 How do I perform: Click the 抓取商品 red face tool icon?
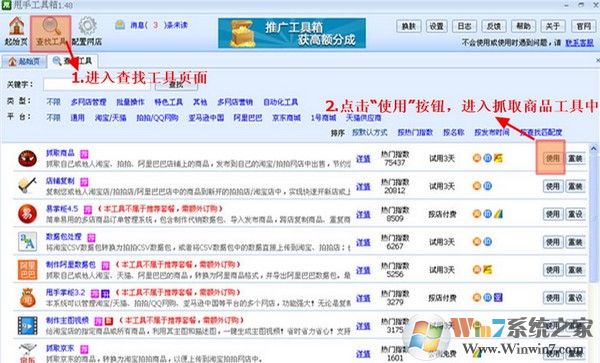coord(28,158)
